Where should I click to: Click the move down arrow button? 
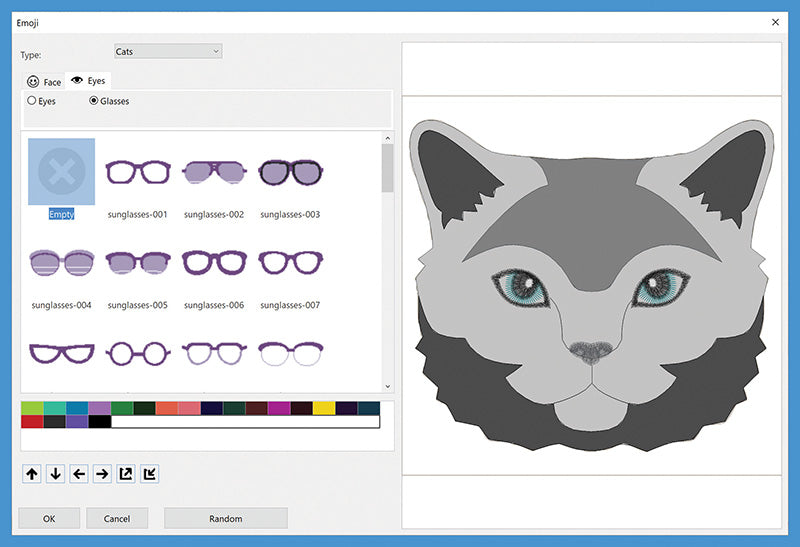coord(55,474)
